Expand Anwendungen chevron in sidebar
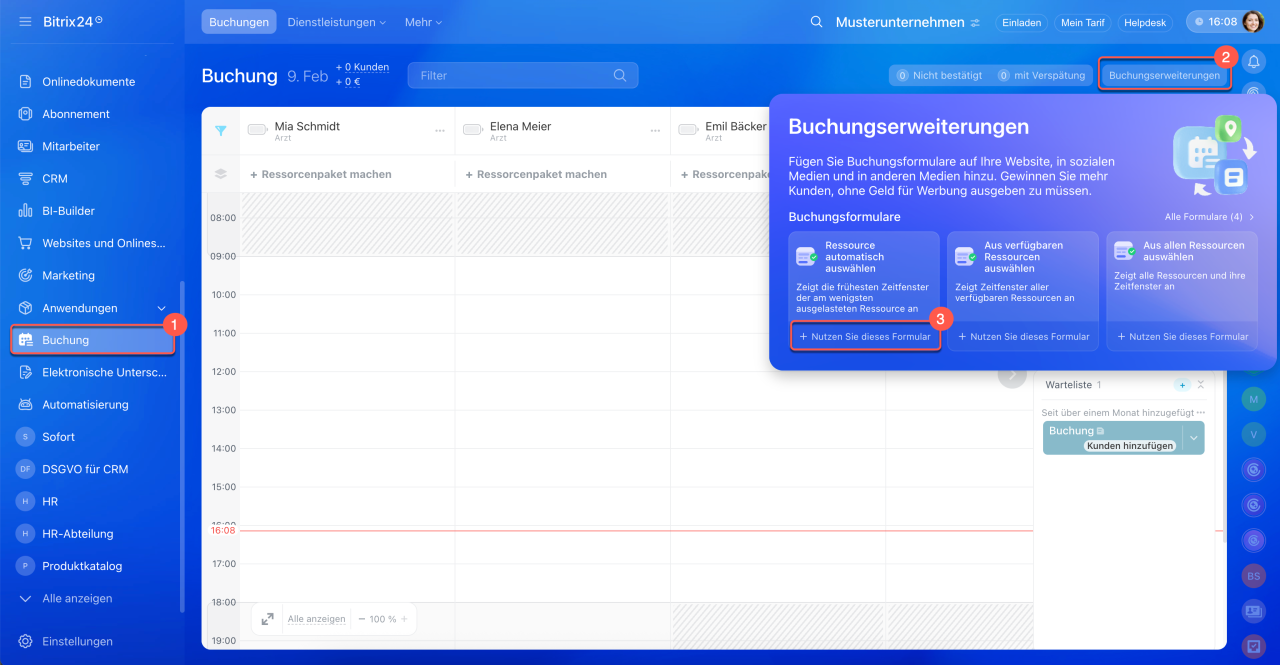Screen dimensions: 1280x665 (162, 308)
